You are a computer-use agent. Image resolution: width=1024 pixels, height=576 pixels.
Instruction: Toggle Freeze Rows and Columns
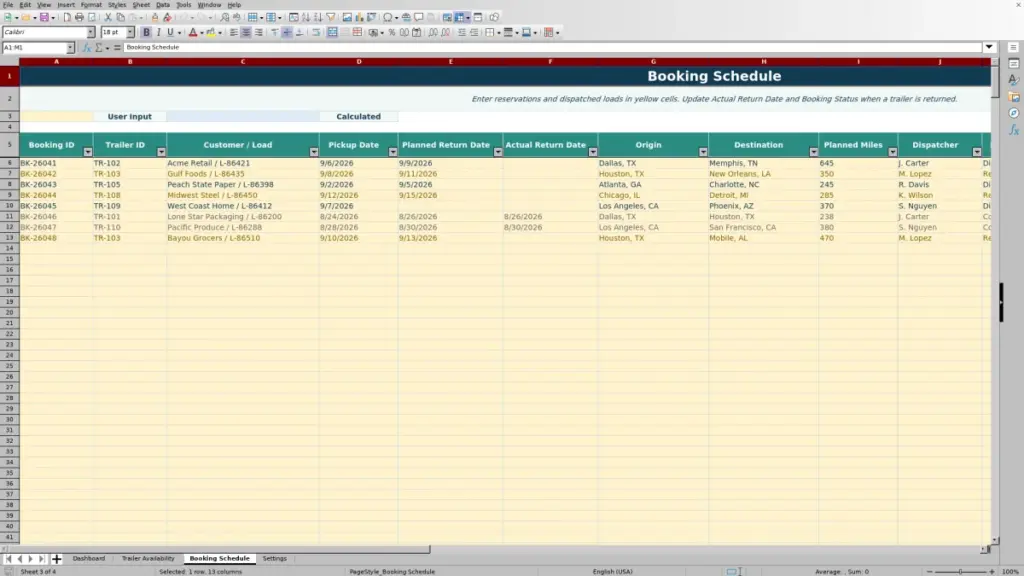tap(460, 18)
